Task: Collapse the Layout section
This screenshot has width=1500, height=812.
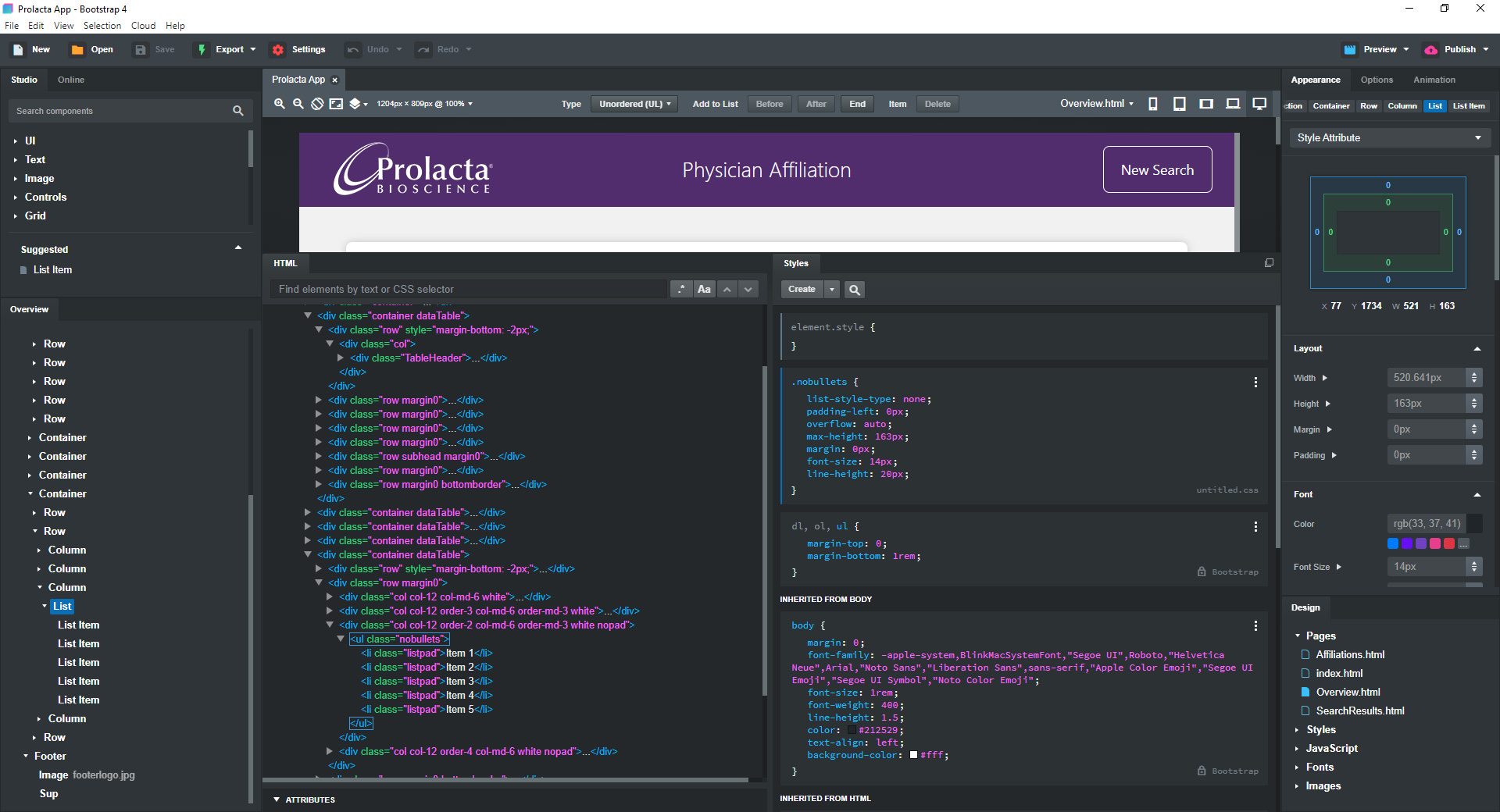Action: click(x=1477, y=349)
